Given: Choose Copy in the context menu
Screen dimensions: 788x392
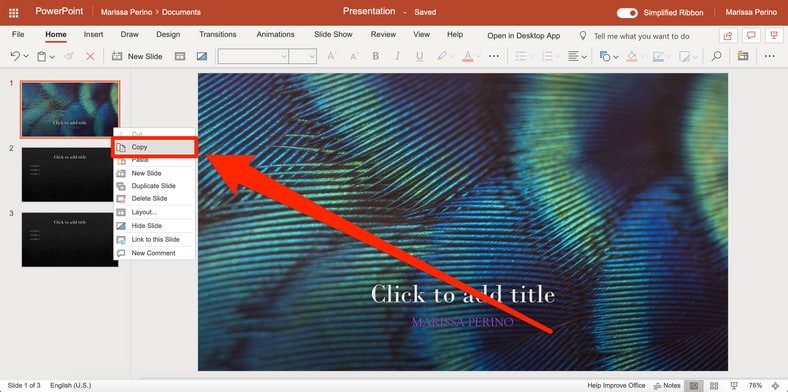Looking at the screenshot, I should (154, 148).
